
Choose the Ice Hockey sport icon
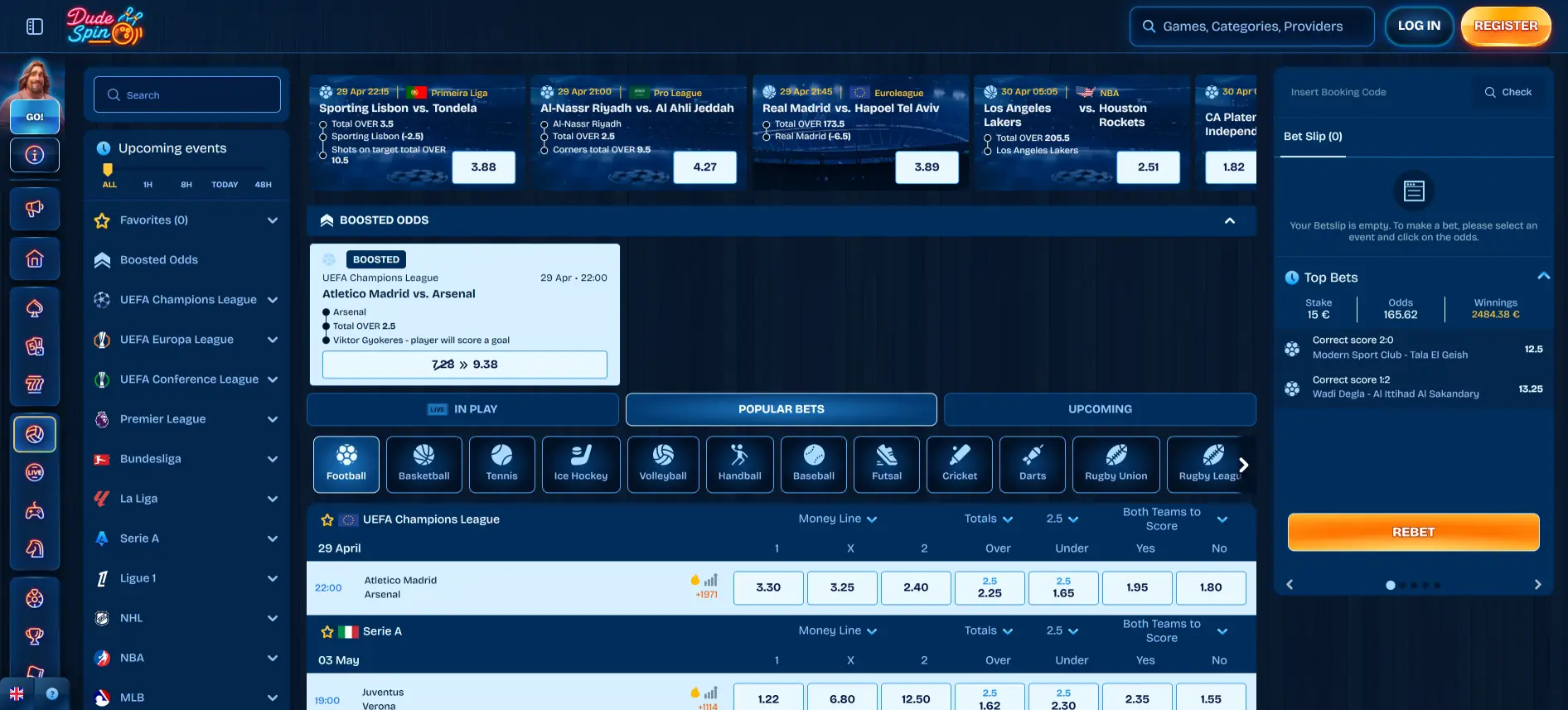pyautogui.click(x=580, y=464)
